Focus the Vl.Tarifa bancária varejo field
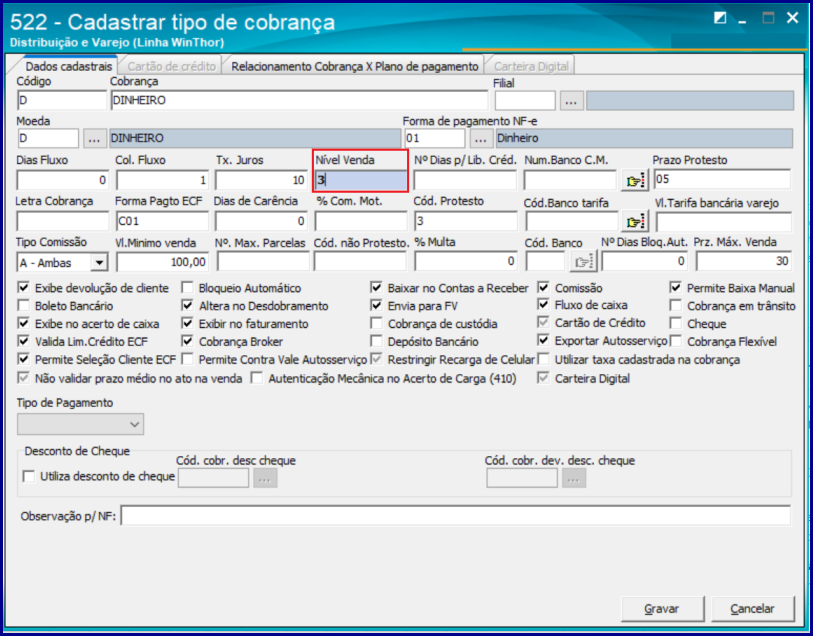 (724, 222)
